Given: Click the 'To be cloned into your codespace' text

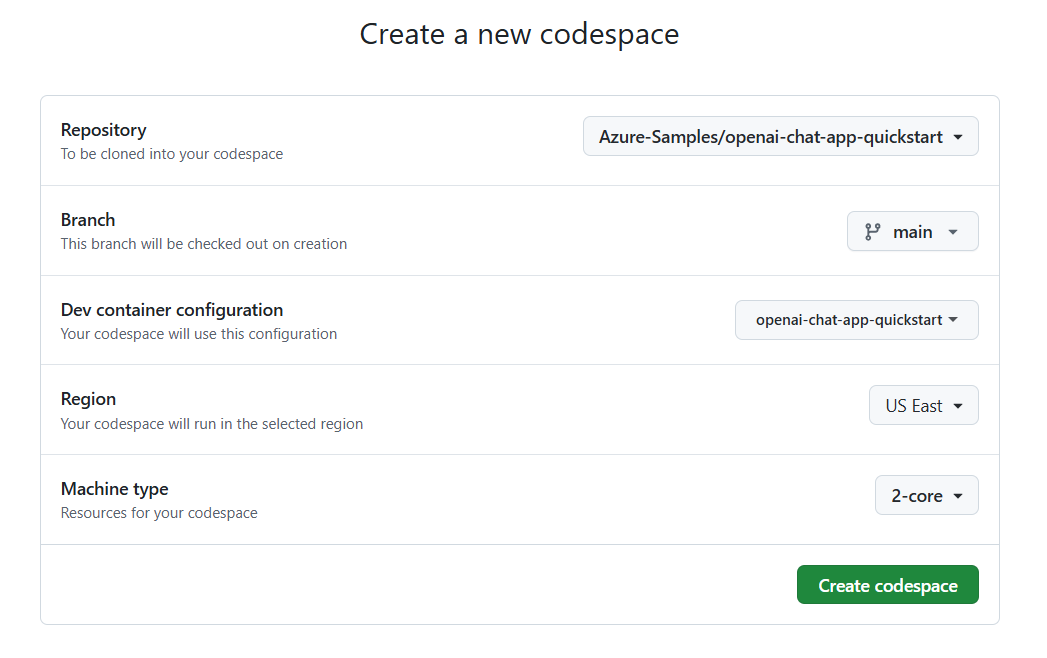Looking at the screenshot, I should 172,154.
